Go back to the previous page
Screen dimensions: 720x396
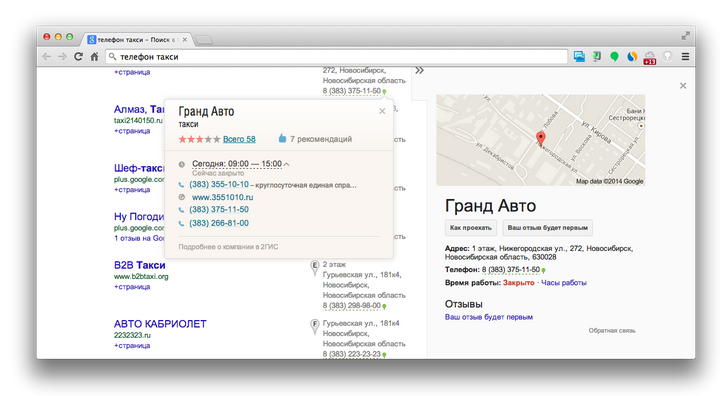(46, 57)
